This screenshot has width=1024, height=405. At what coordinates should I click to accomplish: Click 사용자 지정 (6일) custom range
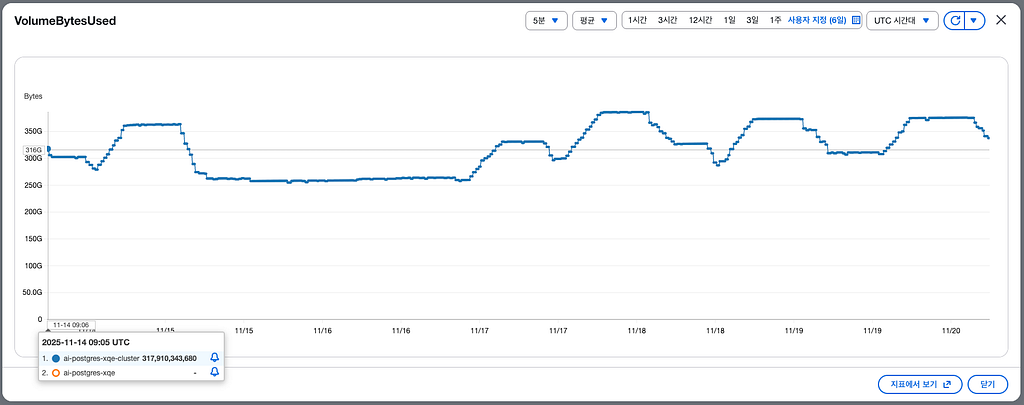point(817,20)
